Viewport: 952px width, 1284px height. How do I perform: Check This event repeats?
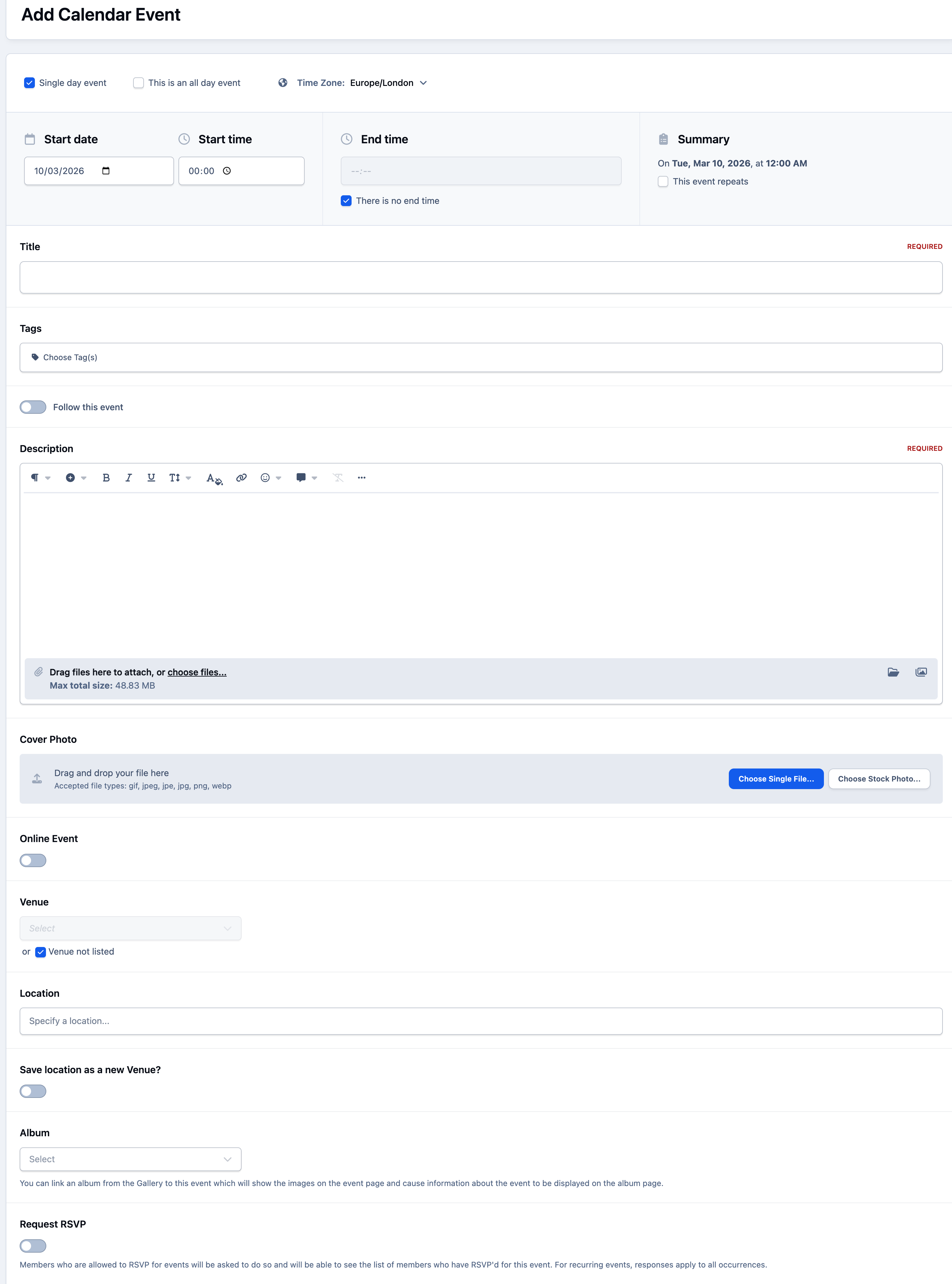[663, 182]
